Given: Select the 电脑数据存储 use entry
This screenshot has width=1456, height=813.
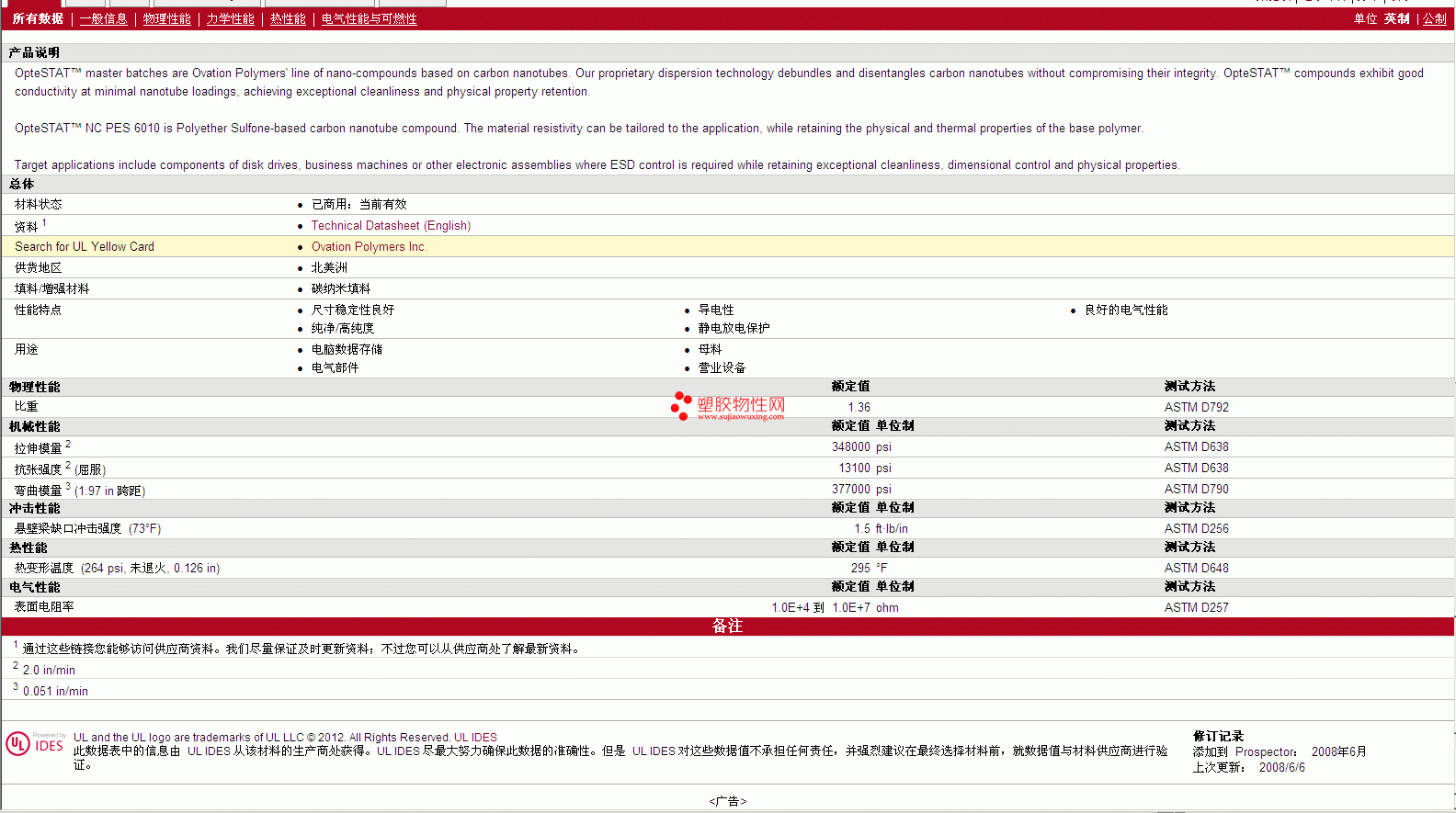Looking at the screenshot, I should [x=347, y=349].
